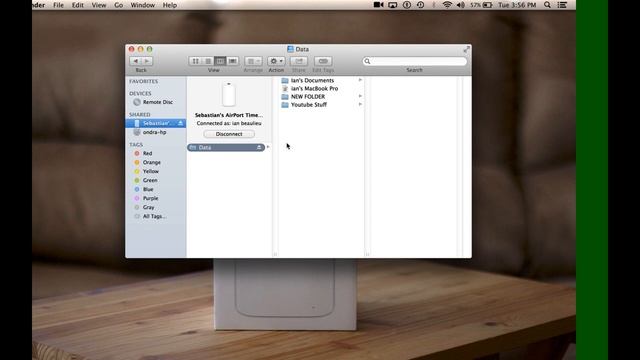
Task: Open the volume menu bar icon
Action: click(461, 5)
